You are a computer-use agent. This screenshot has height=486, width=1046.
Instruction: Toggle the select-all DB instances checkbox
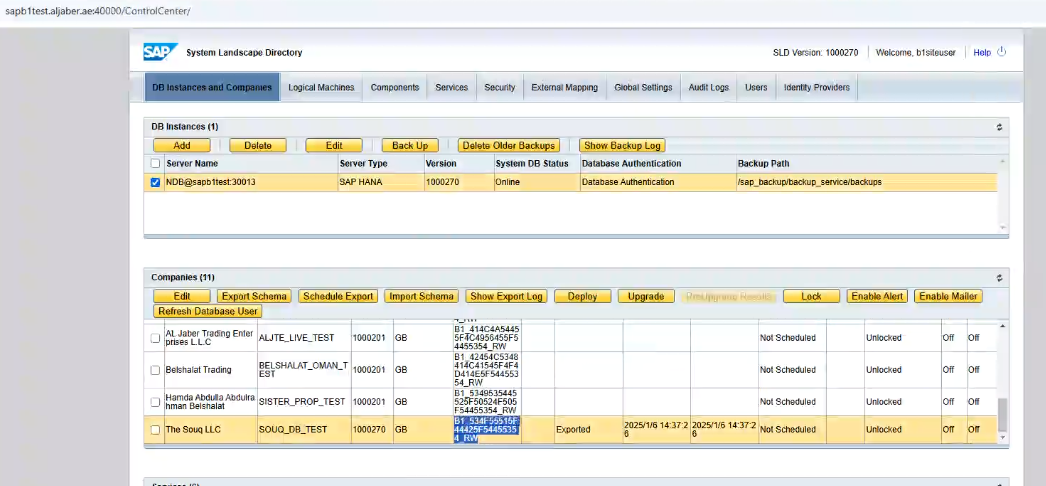pos(155,163)
